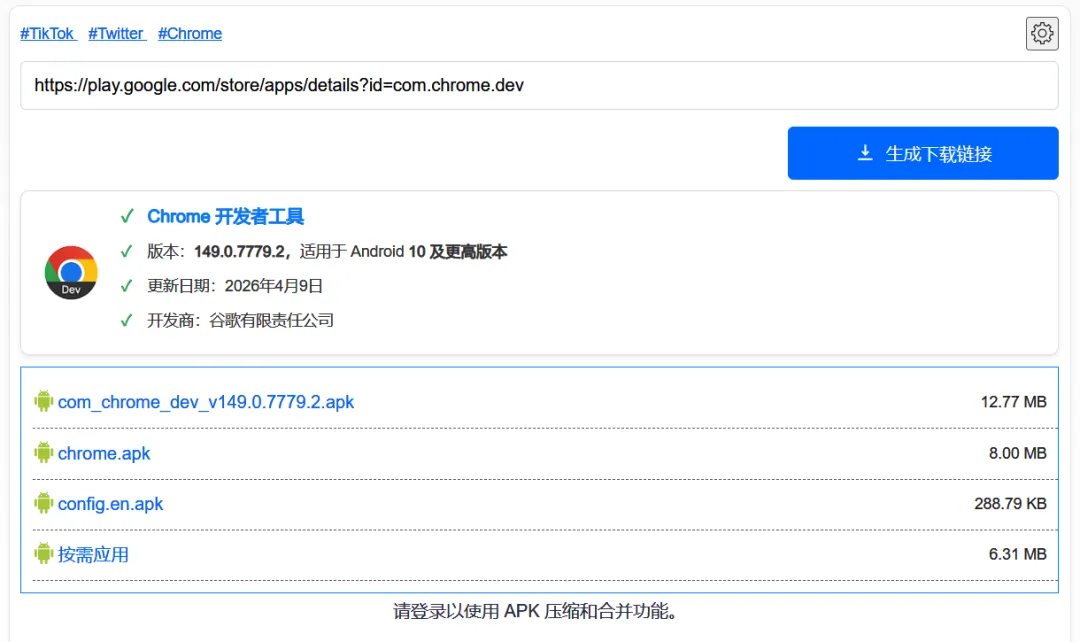Click the Chrome Dev app icon
Viewport: 1080px width, 642px height.
pos(71,272)
